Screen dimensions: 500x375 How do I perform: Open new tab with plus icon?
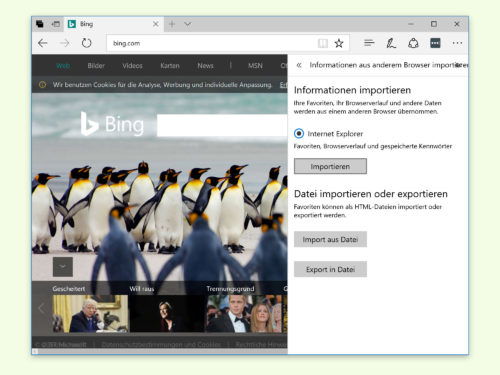[x=172, y=24]
